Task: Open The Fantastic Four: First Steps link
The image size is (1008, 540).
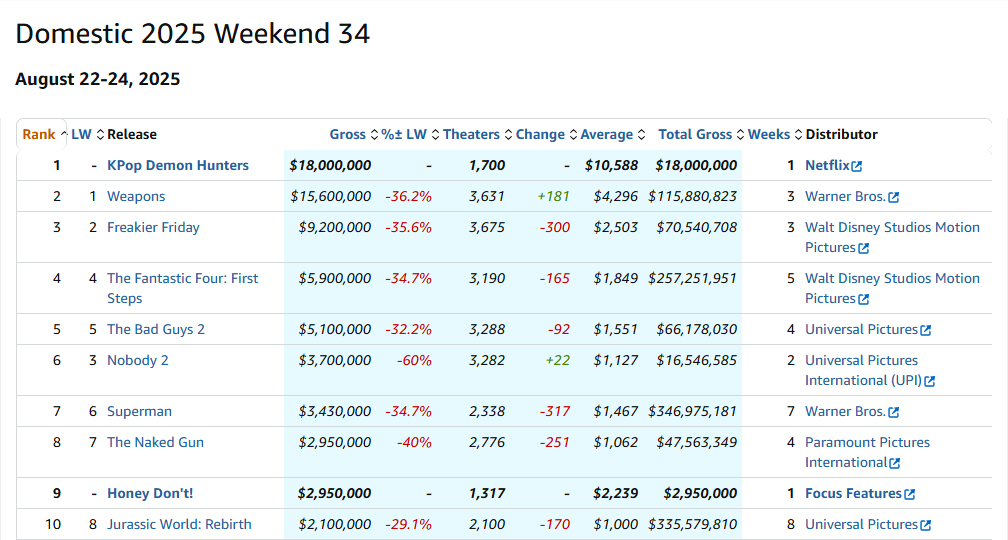Action: click(x=182, y=278)
